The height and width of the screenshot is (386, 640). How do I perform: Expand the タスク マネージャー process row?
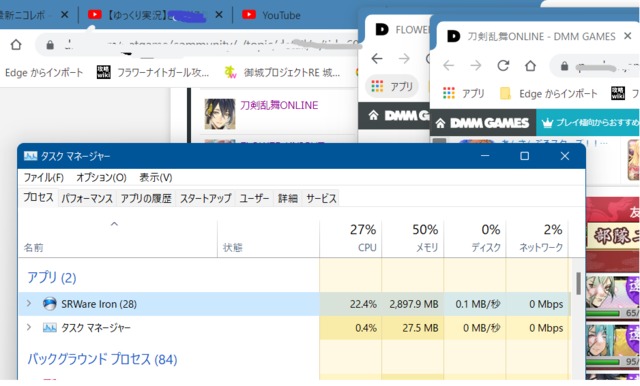point(29,327)
